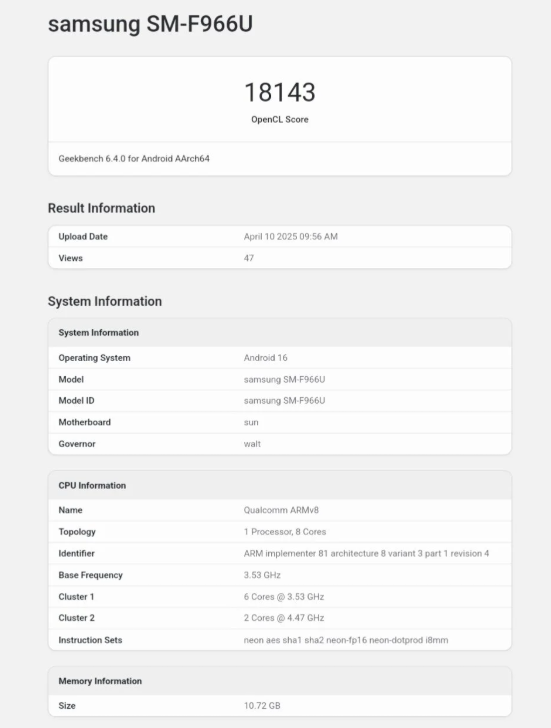Select the ARM implementer Identifier value
This screenshot has height=728, width=551.
(x=366, y=553)
